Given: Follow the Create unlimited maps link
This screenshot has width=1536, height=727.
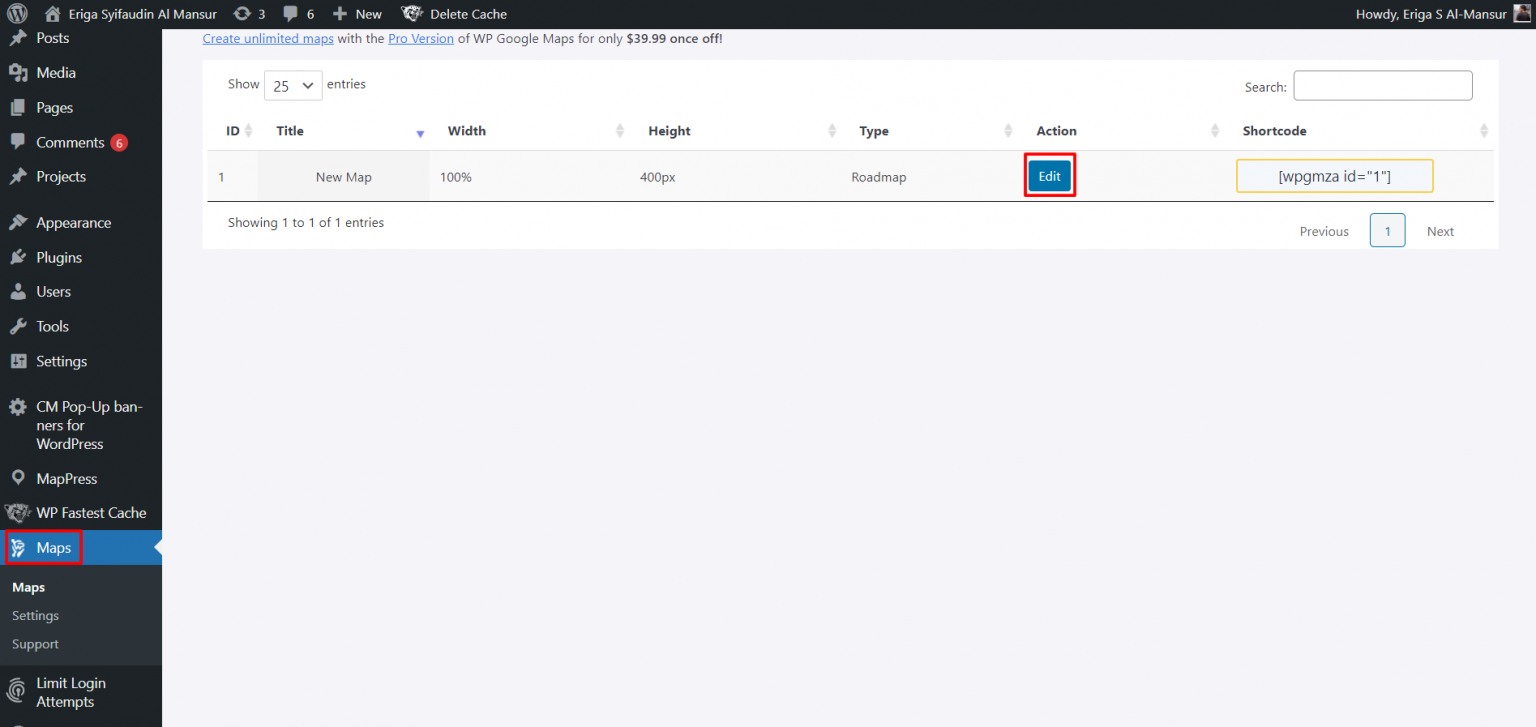Looking at the screenshot, I should pos(268,39).
